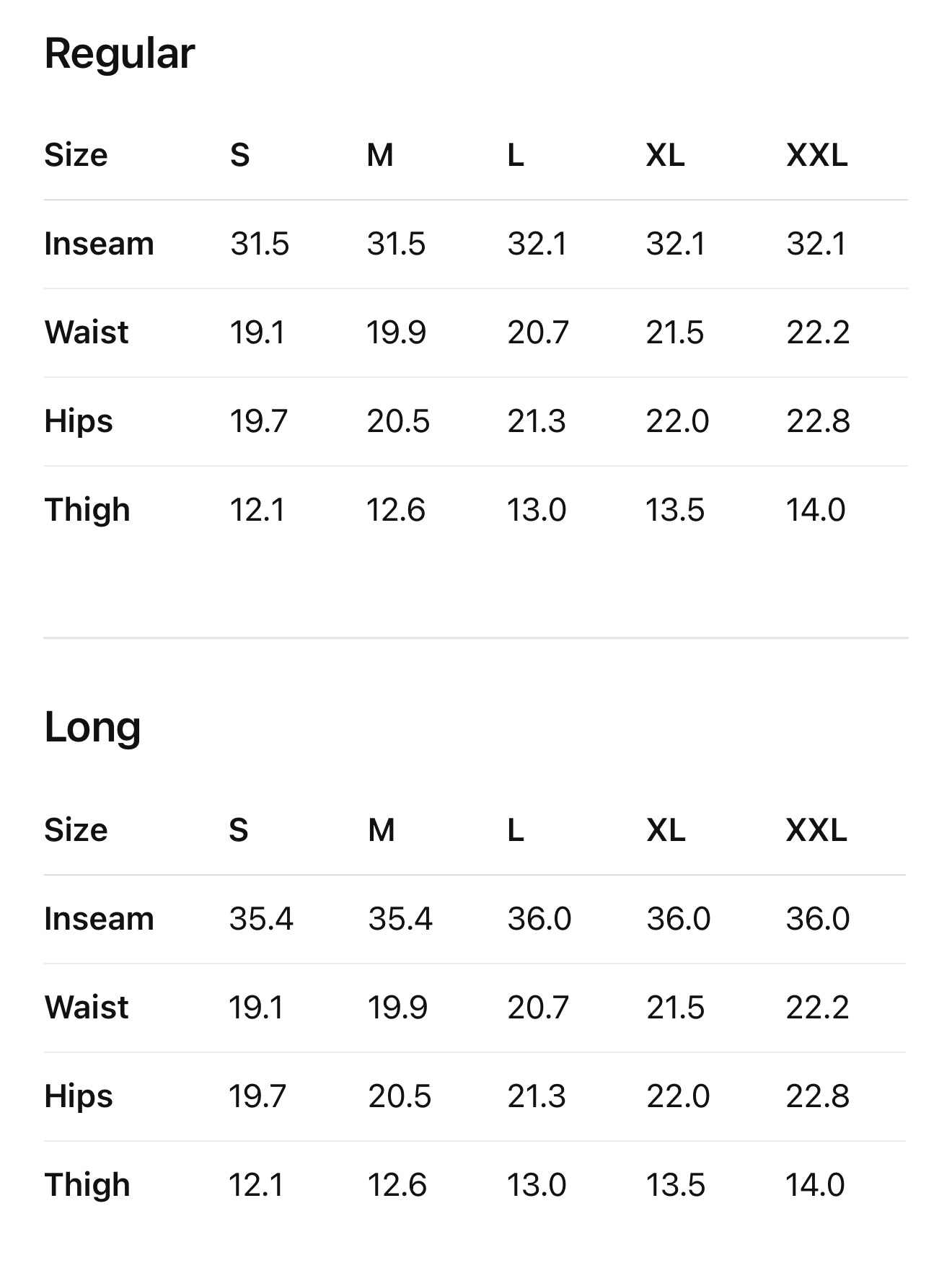
Task: Click Long waist value 19.1 for size S
Action: pos(256,1008)
